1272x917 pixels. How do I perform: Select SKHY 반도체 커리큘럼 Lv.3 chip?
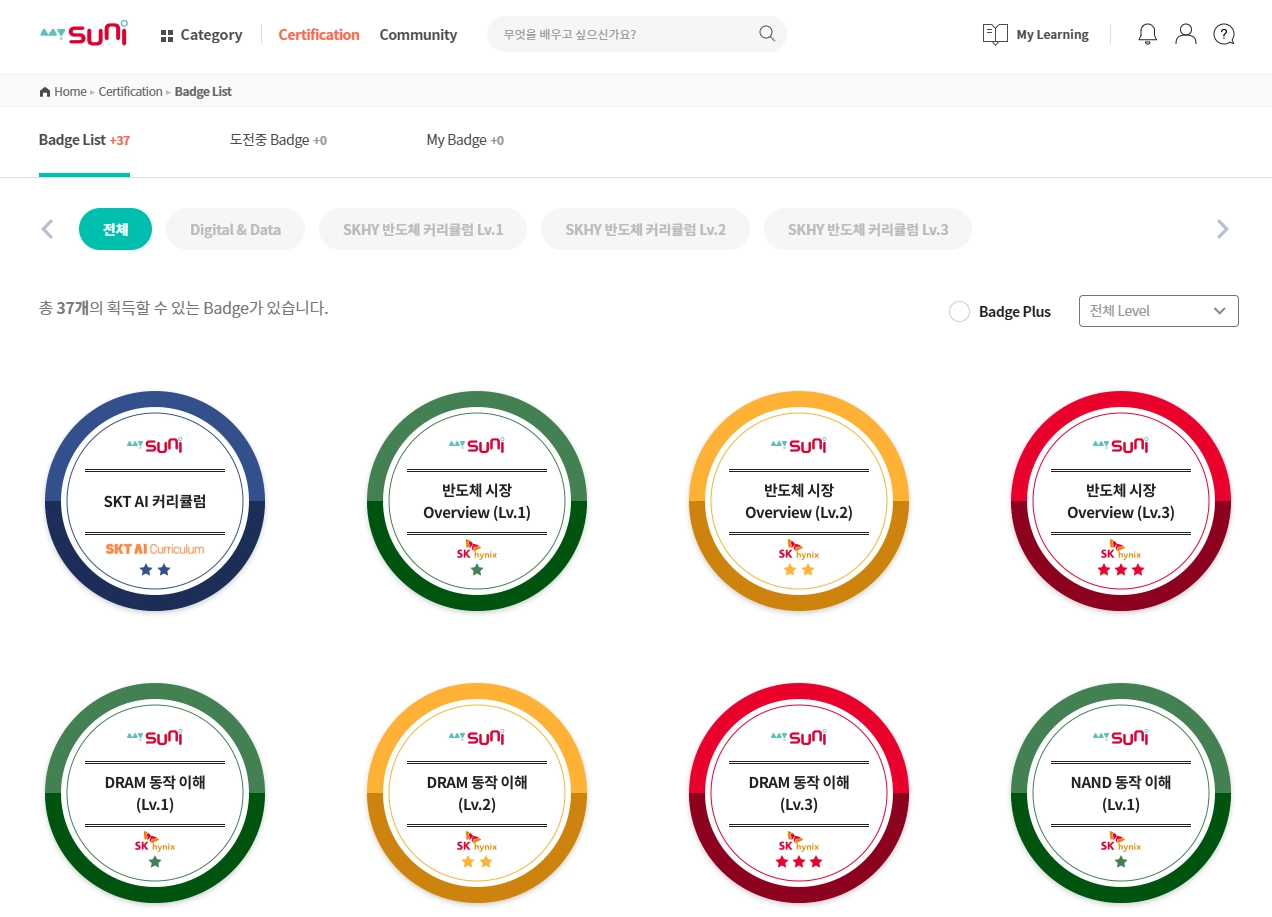(x=868, y=229)
